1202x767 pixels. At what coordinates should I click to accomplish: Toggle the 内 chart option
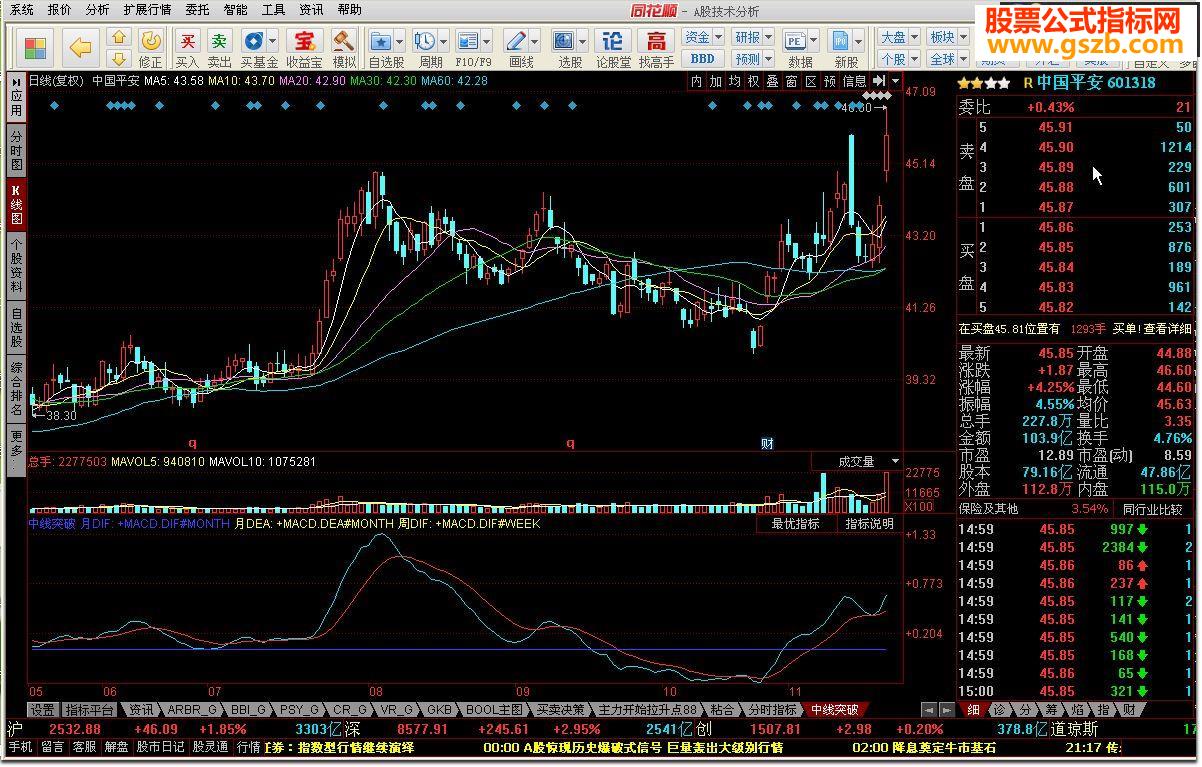coord(697,81)
